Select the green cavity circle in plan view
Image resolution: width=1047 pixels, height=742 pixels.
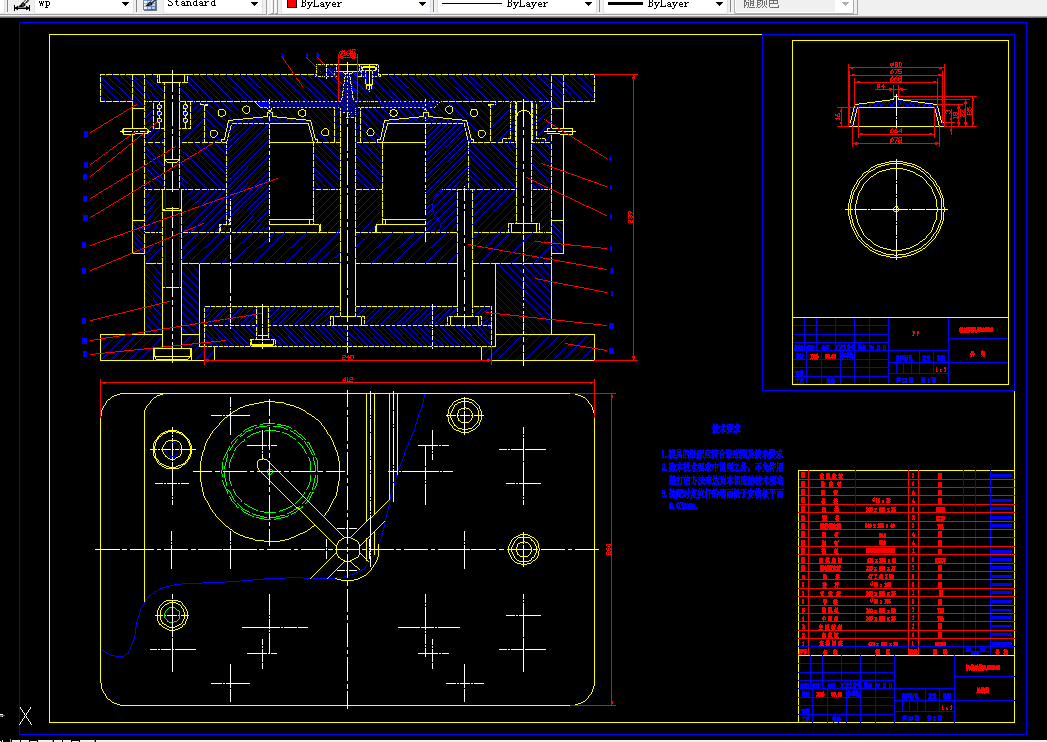pos(270,471)
